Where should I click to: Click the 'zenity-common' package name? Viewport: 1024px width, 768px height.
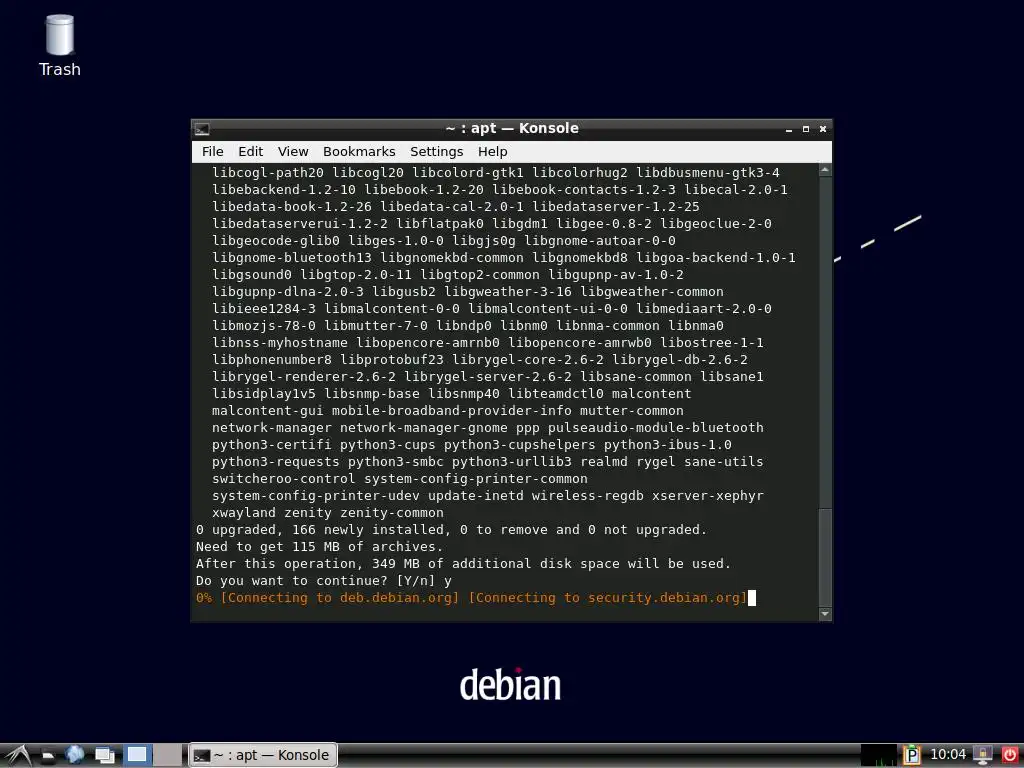tap(392, 513)
